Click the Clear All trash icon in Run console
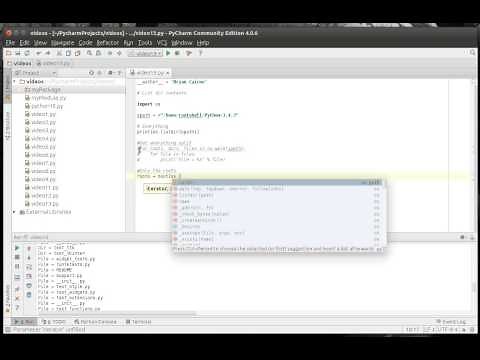 tap(29, 295)
